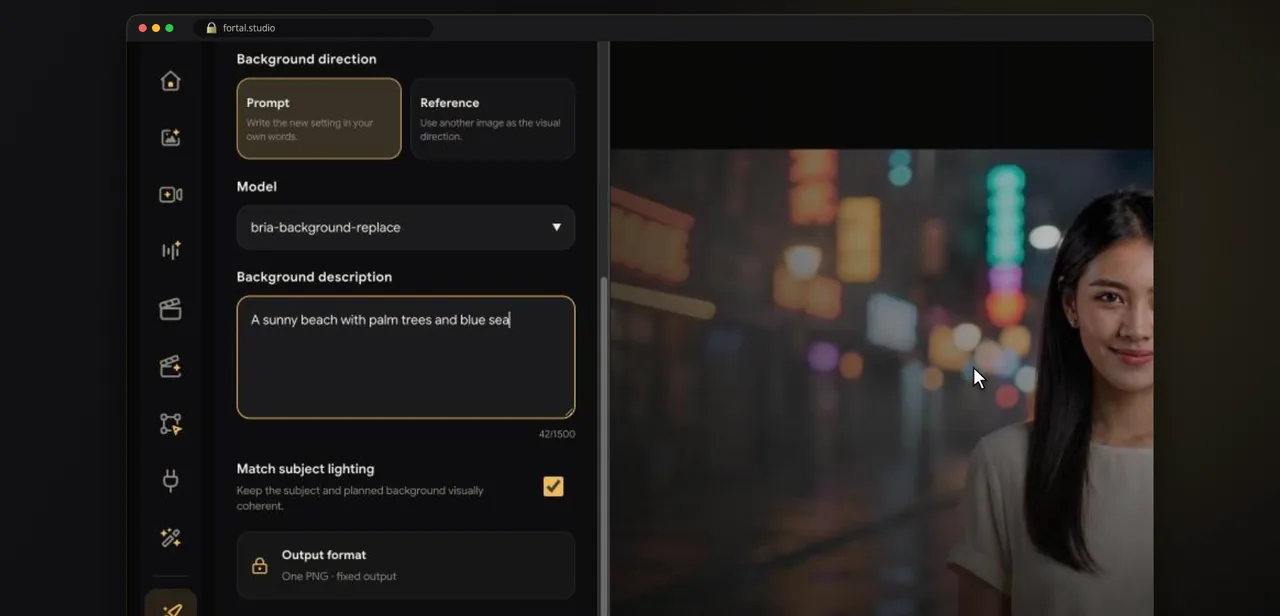Open the AI video generation sidebar icon
This screenshot has width=1280, height=616.
pos(171,195)
